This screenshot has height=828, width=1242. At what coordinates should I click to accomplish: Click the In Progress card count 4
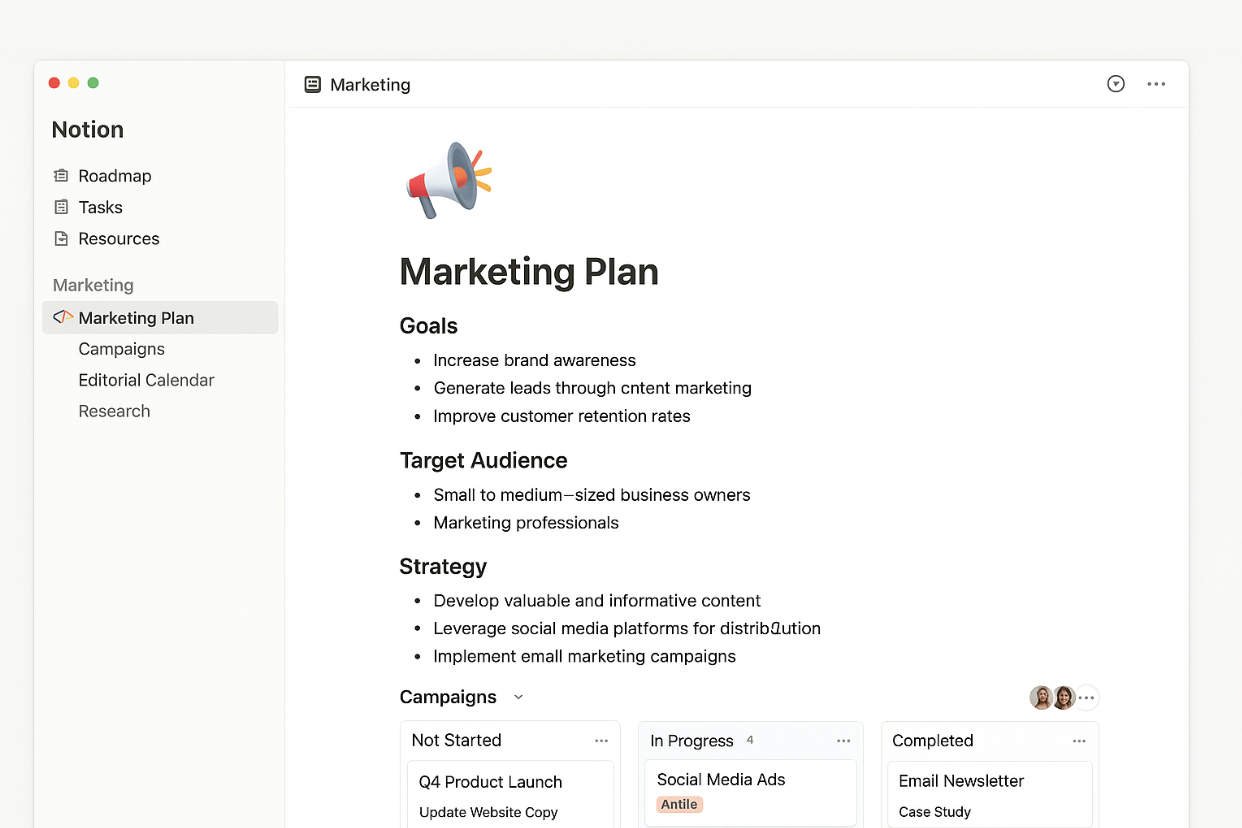750,741
